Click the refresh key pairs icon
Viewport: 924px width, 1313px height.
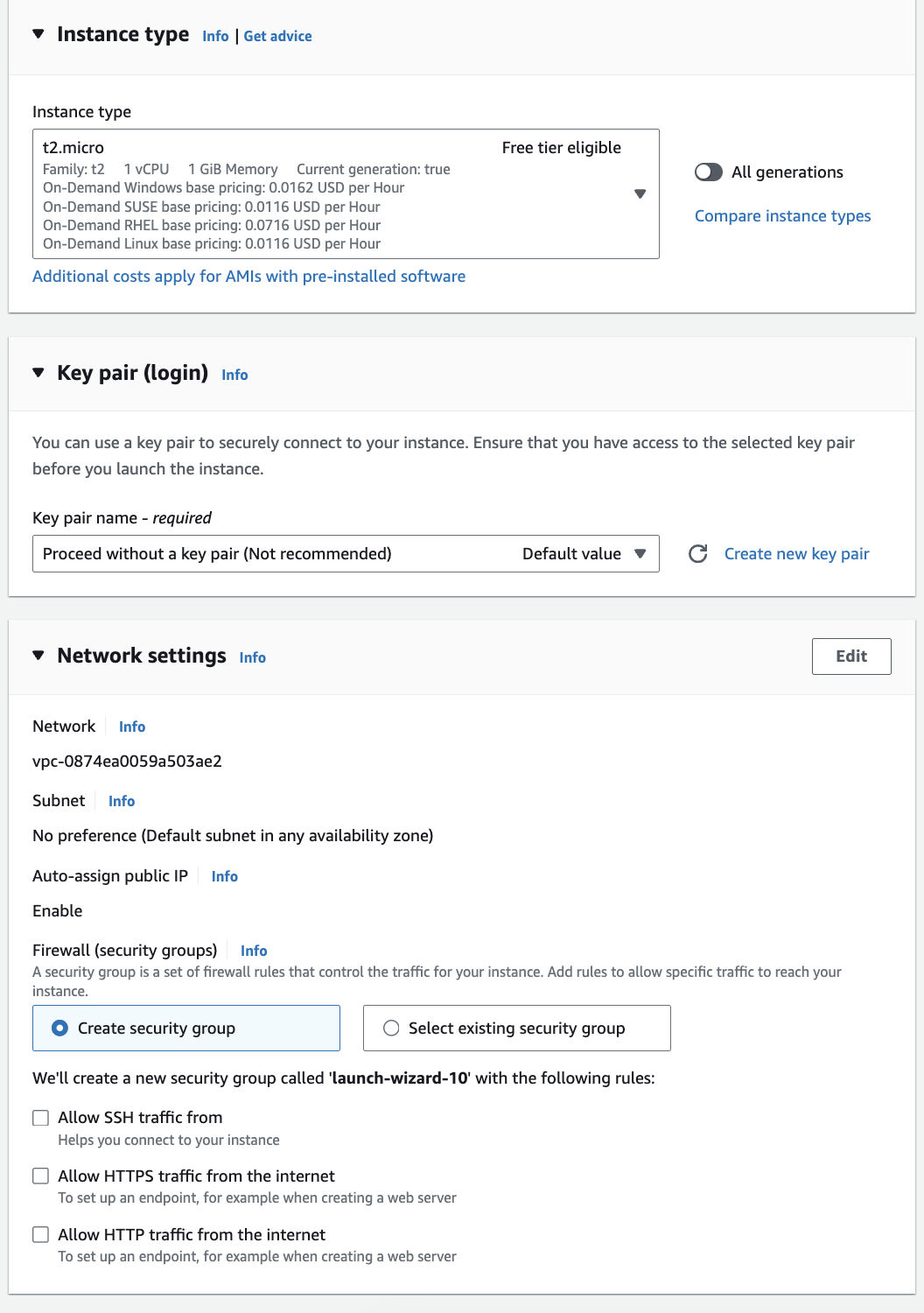(x=697, y=554)
